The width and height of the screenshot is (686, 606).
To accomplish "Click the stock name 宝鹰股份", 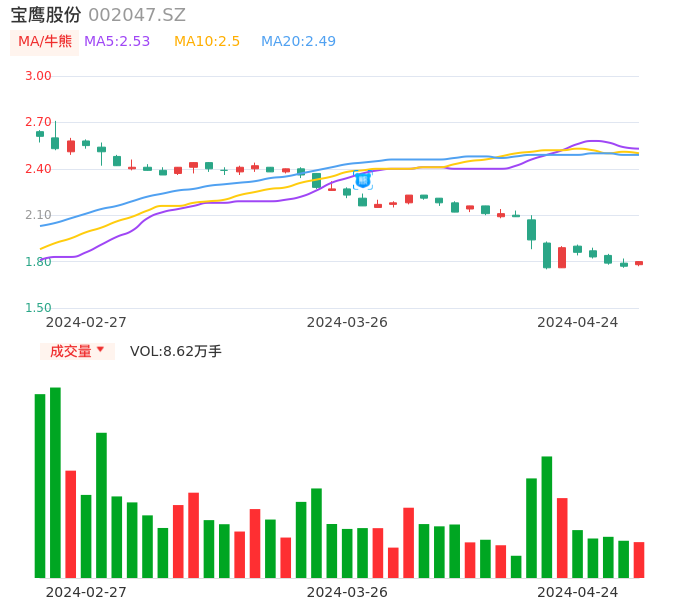I will click(46, 15).
